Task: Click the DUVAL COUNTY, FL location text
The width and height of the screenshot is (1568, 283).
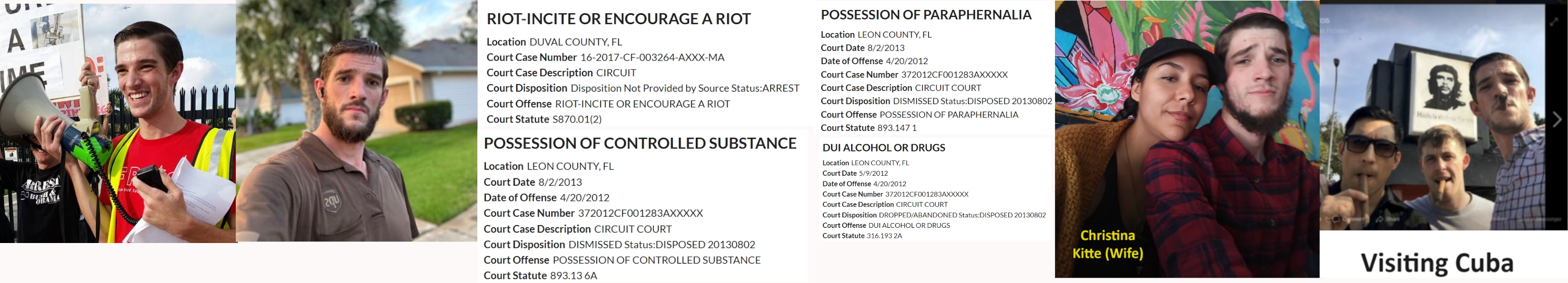Action: click(575, 42)
